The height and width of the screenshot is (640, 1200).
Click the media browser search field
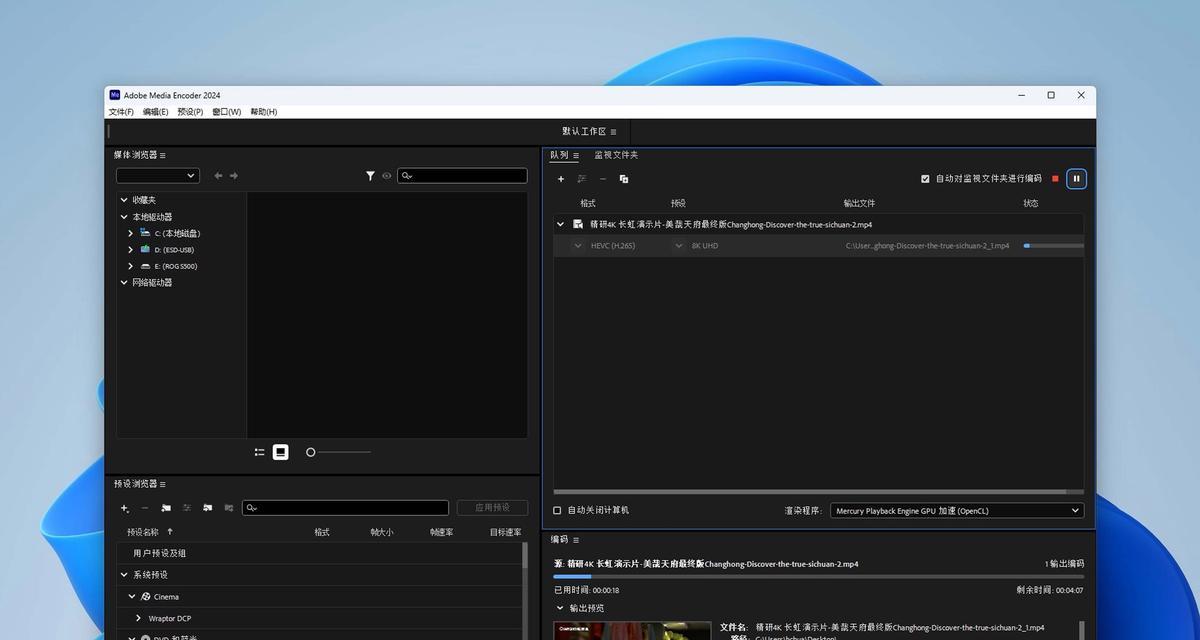click(462, 176)
